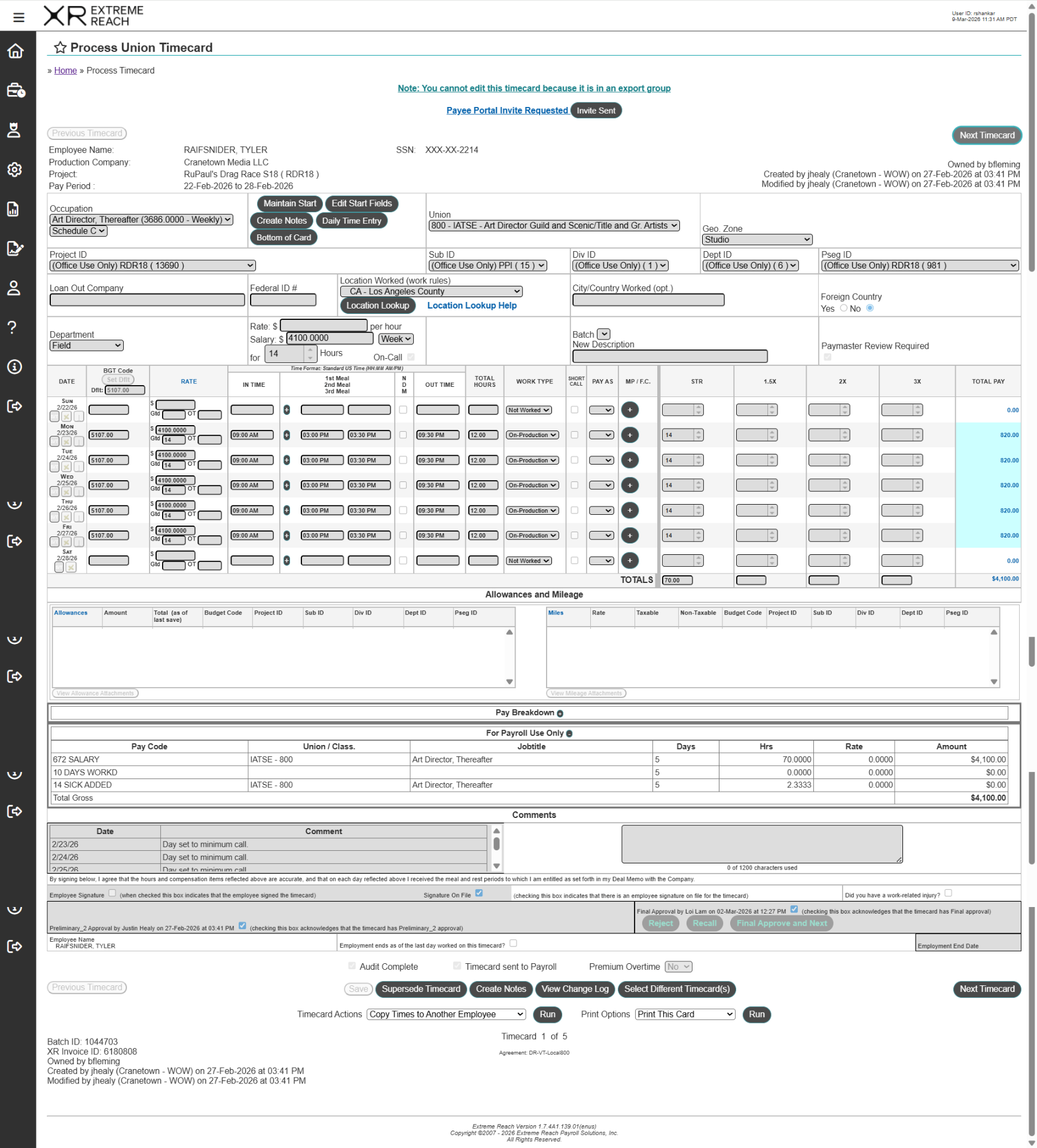Click Friday 2/27/26 MP/F.C. plus icon
The image size is (1037, 1148).
pos(629,535)
